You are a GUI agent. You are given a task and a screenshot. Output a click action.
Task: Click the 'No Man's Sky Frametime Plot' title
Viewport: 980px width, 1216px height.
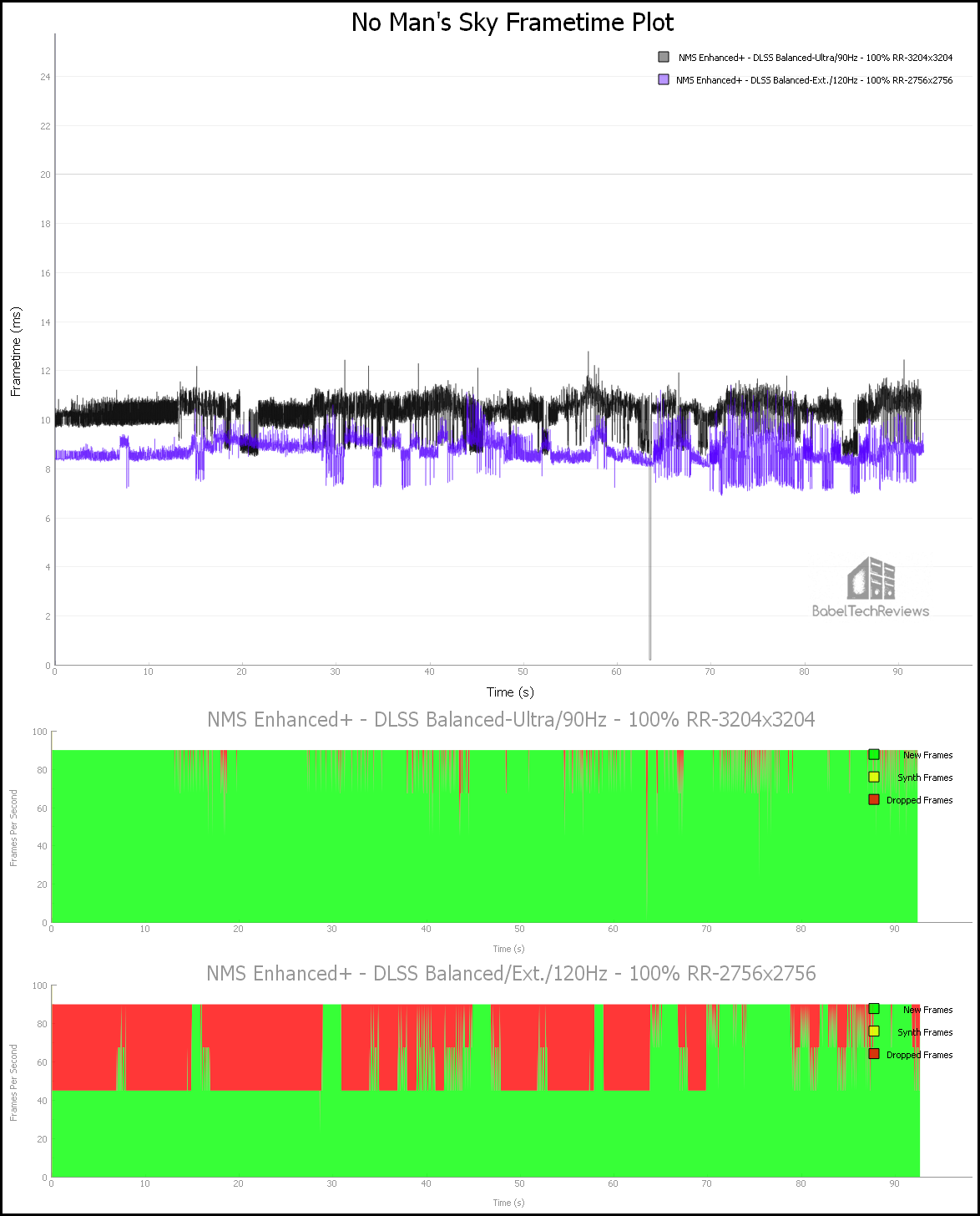513,22
